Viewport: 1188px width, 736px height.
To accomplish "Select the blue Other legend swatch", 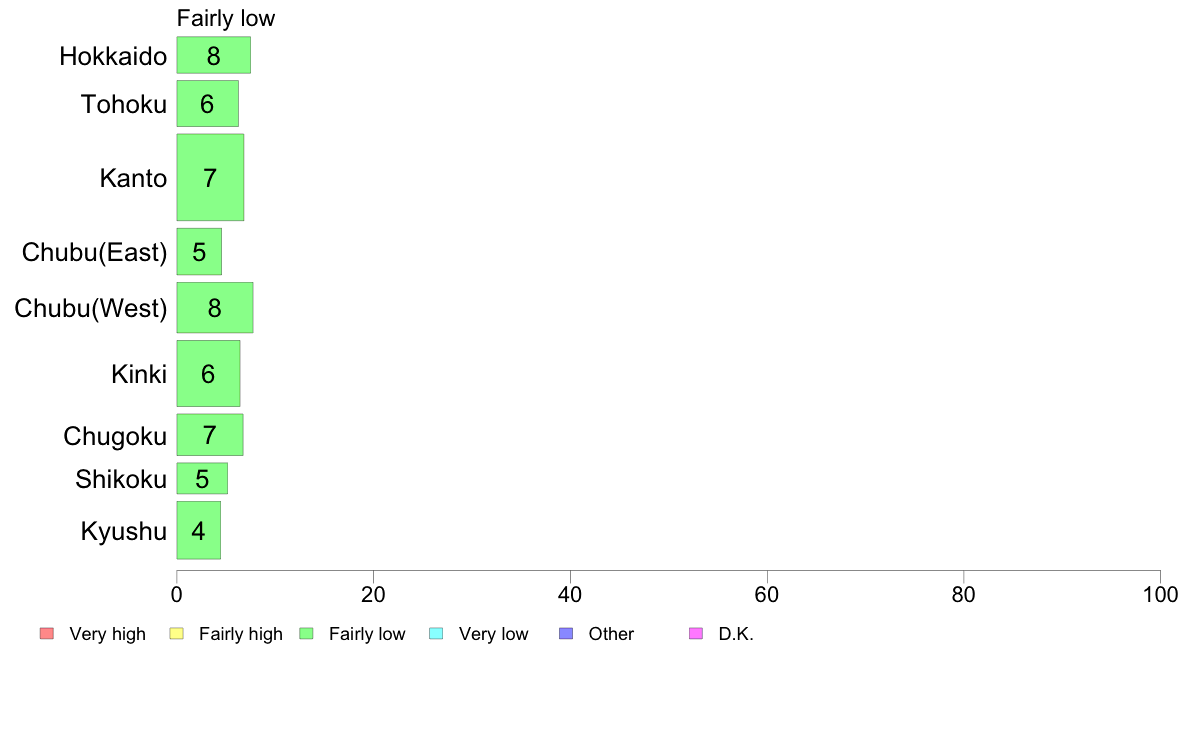I will [566, 633].
